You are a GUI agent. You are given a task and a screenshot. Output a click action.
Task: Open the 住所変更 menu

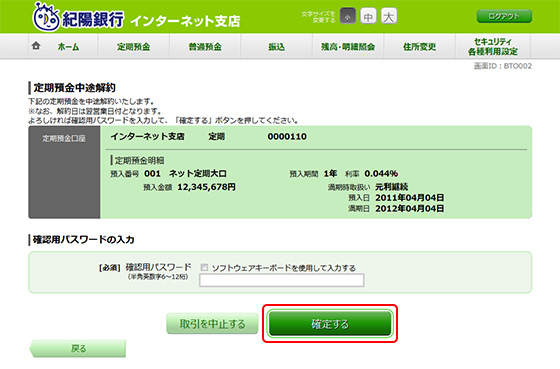tap(419, 46)
